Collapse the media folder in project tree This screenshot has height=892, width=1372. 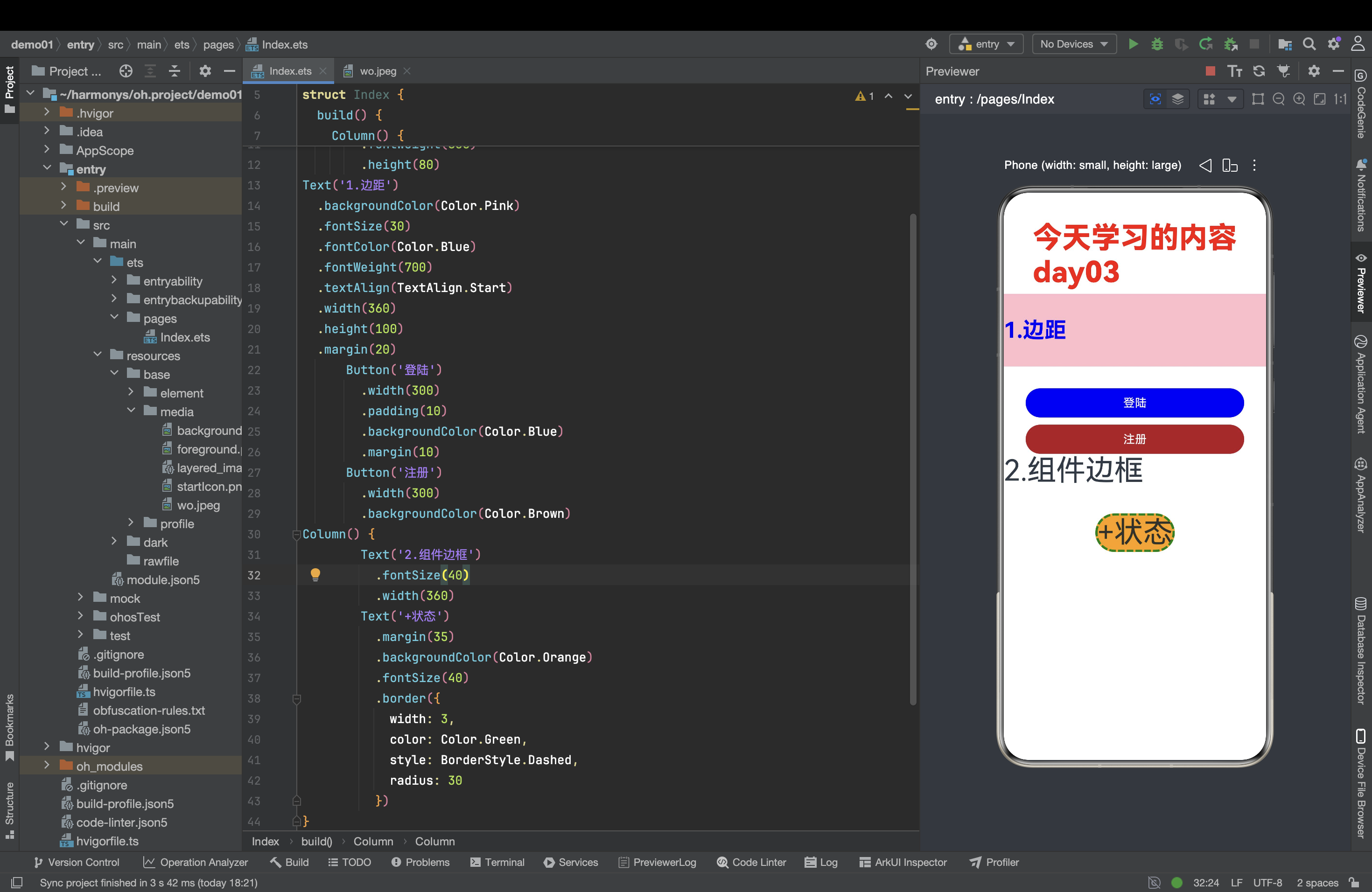coord(131,411)
